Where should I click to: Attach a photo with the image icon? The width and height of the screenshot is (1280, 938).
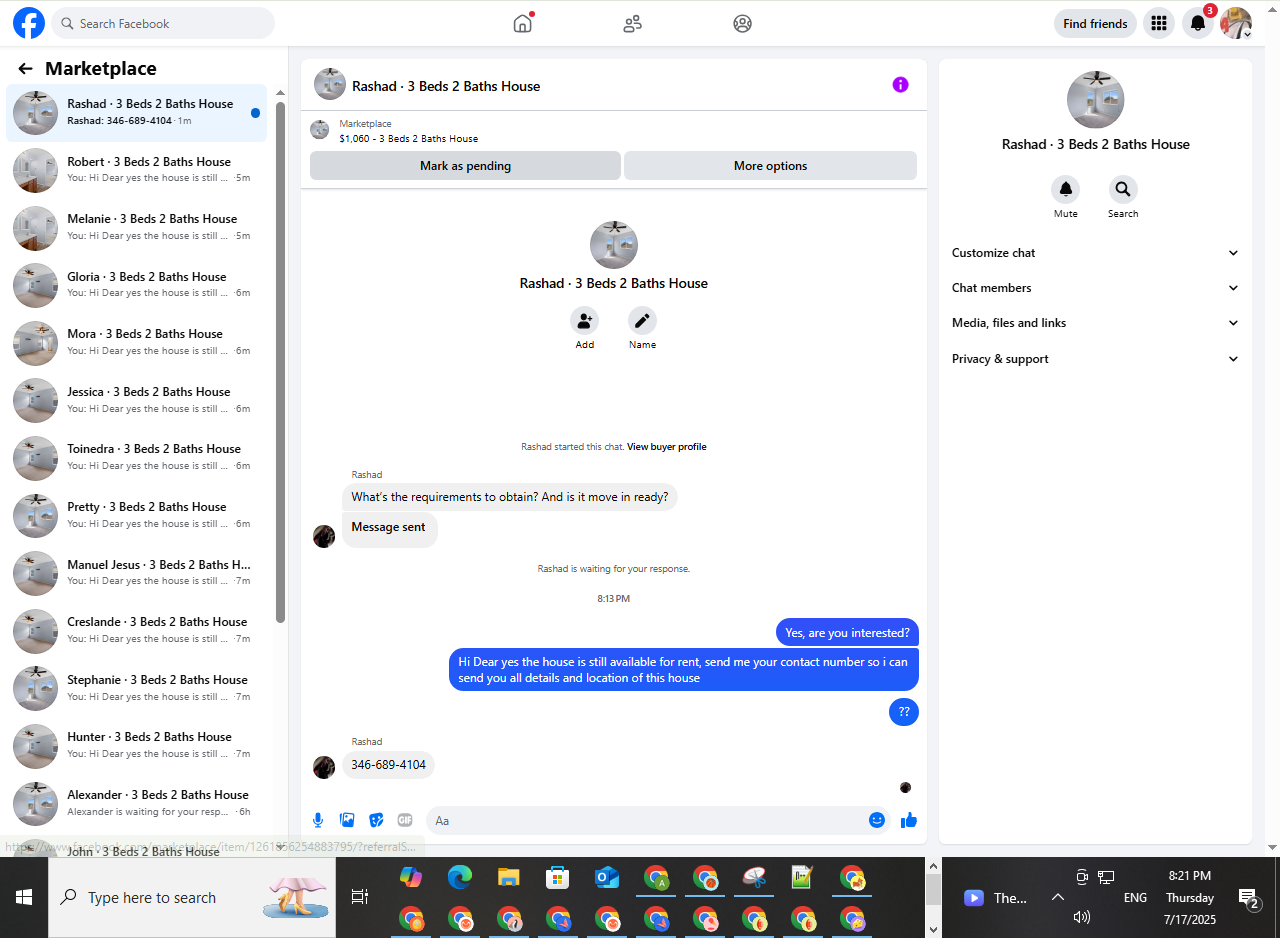(347, 820)
